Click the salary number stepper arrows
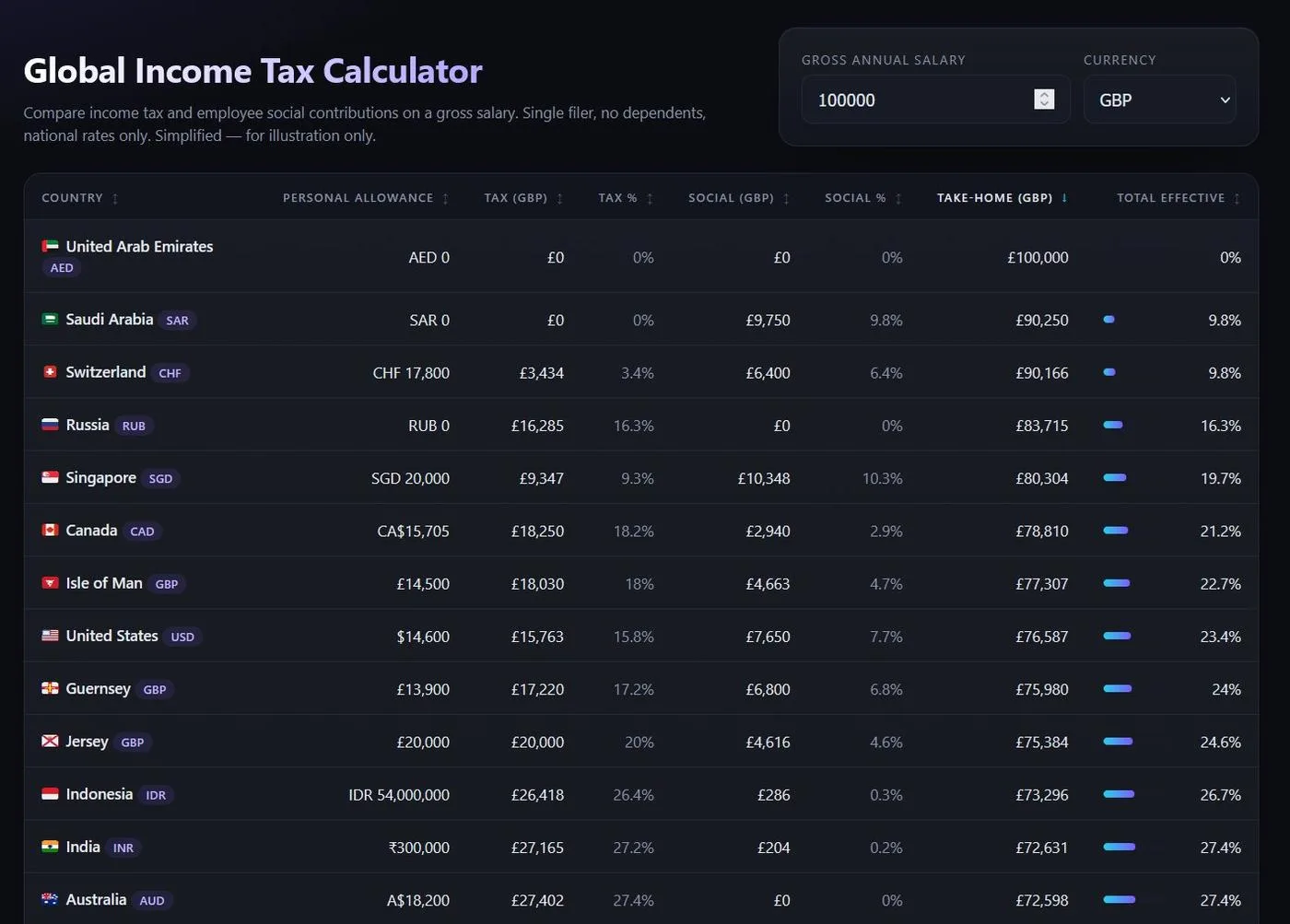Screen dimensions: 1290x924 pos(1044,99)
